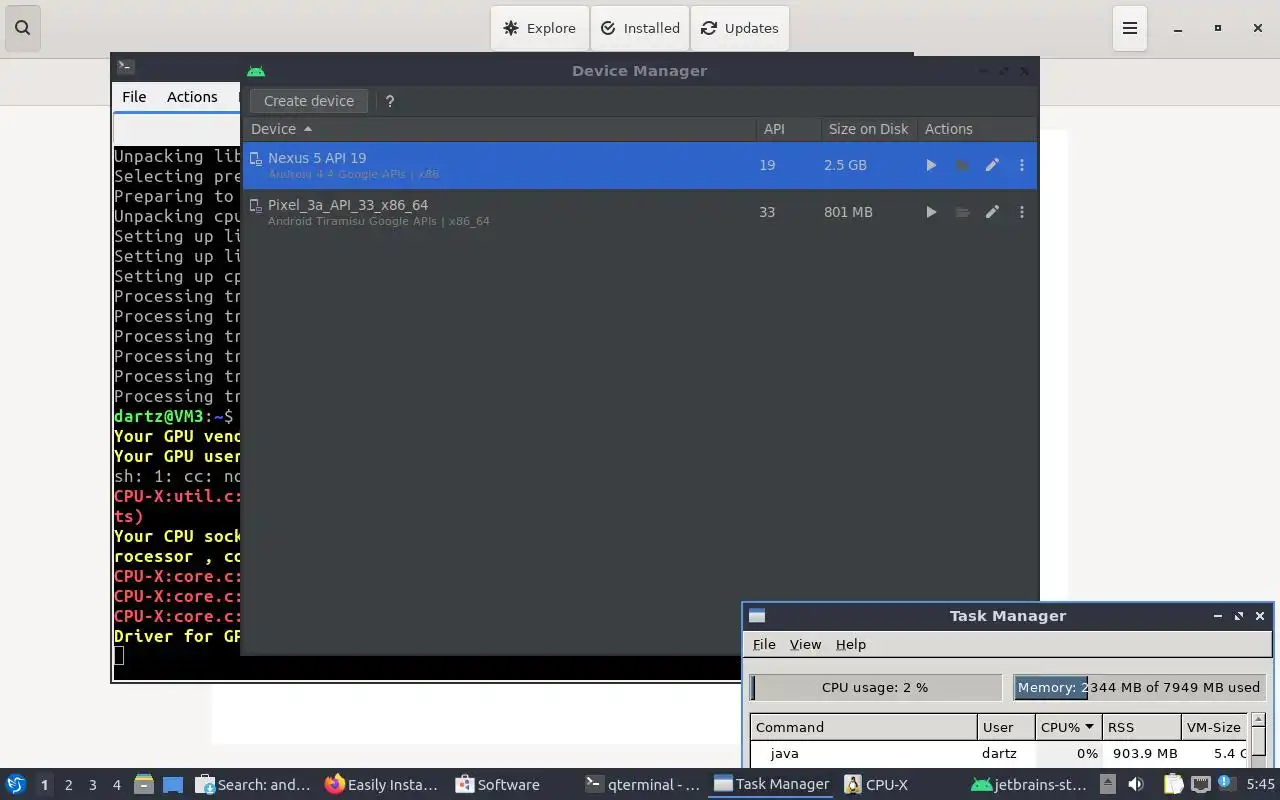Open the Updates tab in Software

click(740, 28)
